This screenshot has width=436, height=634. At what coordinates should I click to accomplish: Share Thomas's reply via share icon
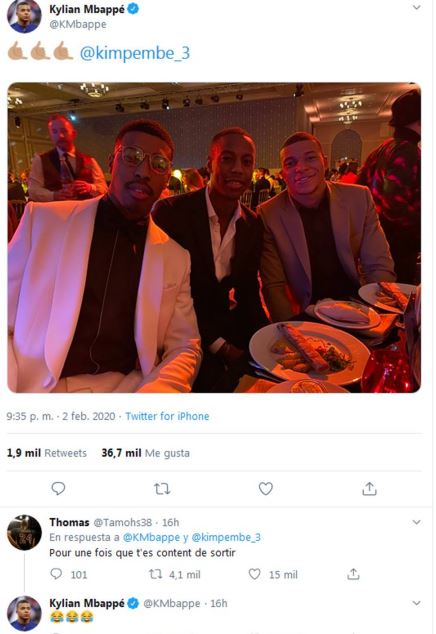(353, 574)
